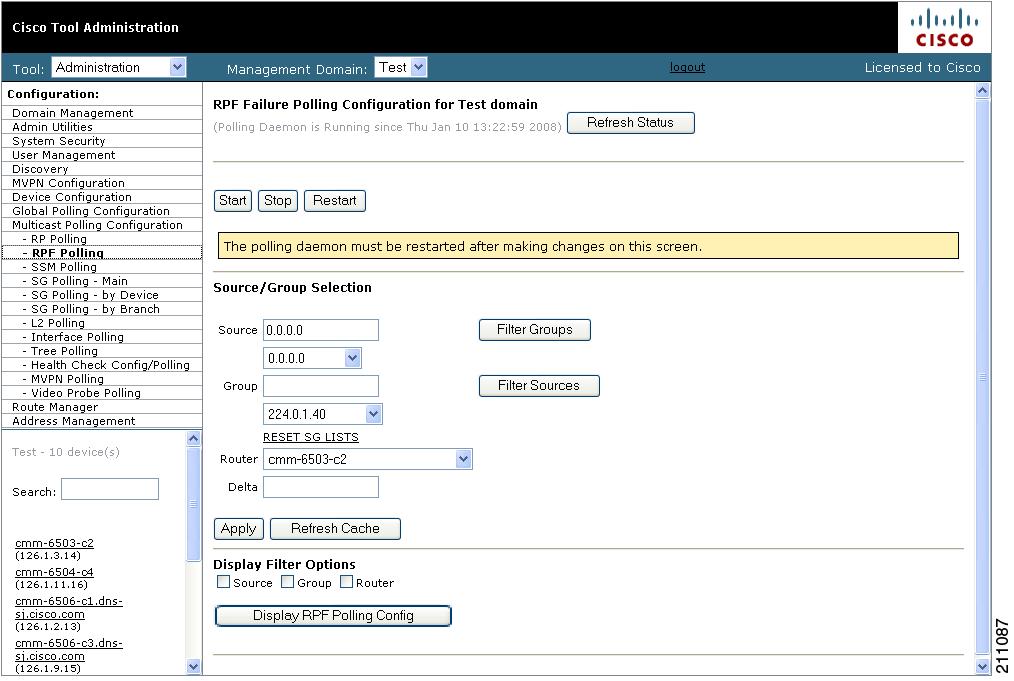This screenshot has height=681, width=1014.
Task: Click the Refresh Status button
Action: tap(630, 123)
